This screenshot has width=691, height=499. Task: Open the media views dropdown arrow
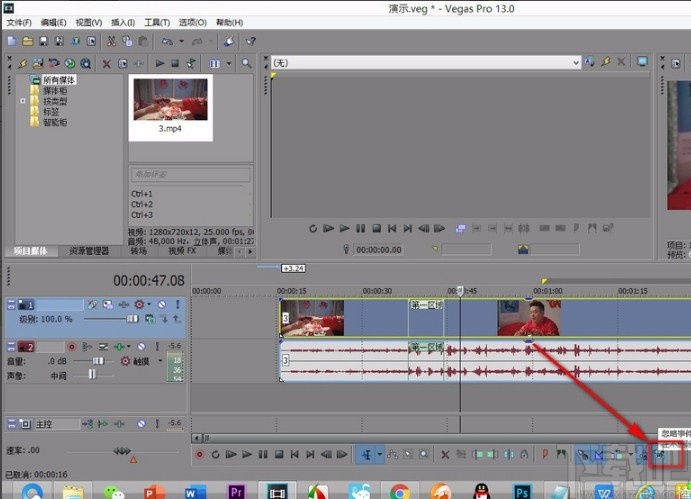tap(228, 63)
